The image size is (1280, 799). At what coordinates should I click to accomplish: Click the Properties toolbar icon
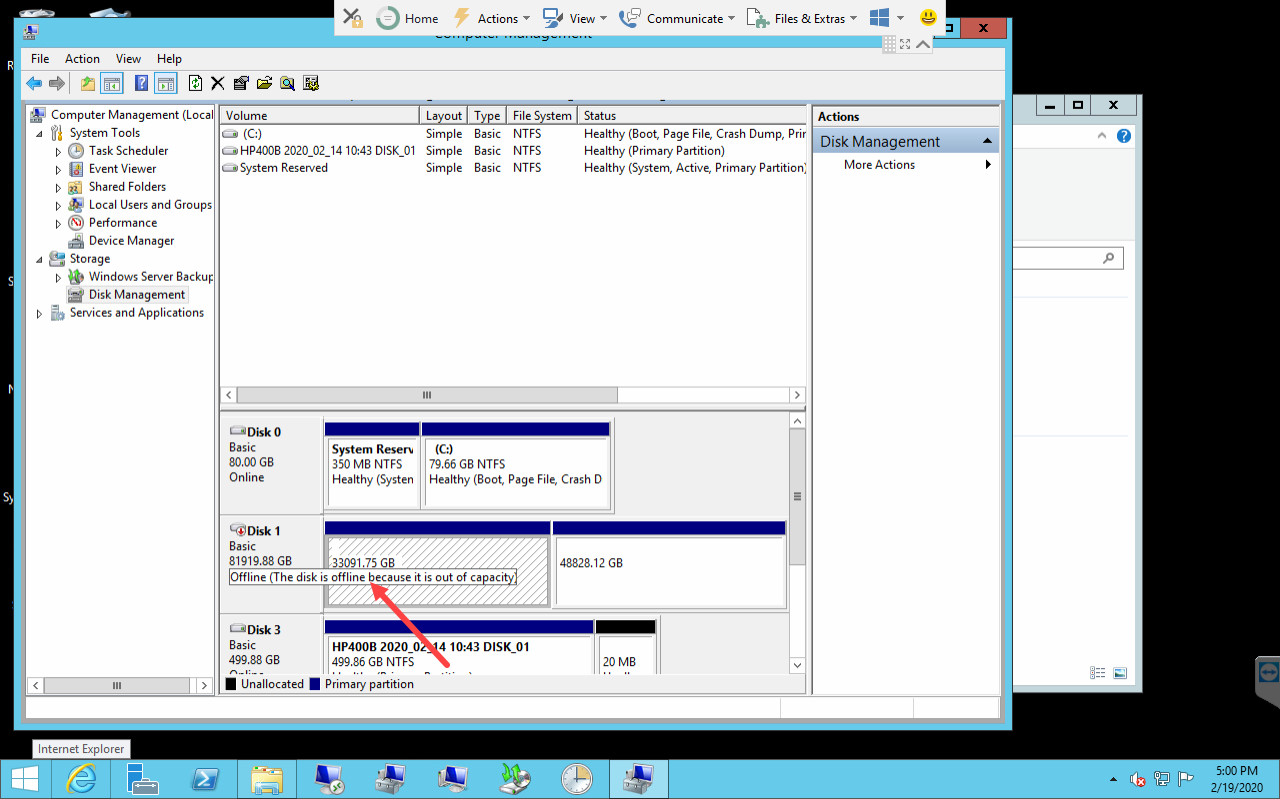point(241,84)
